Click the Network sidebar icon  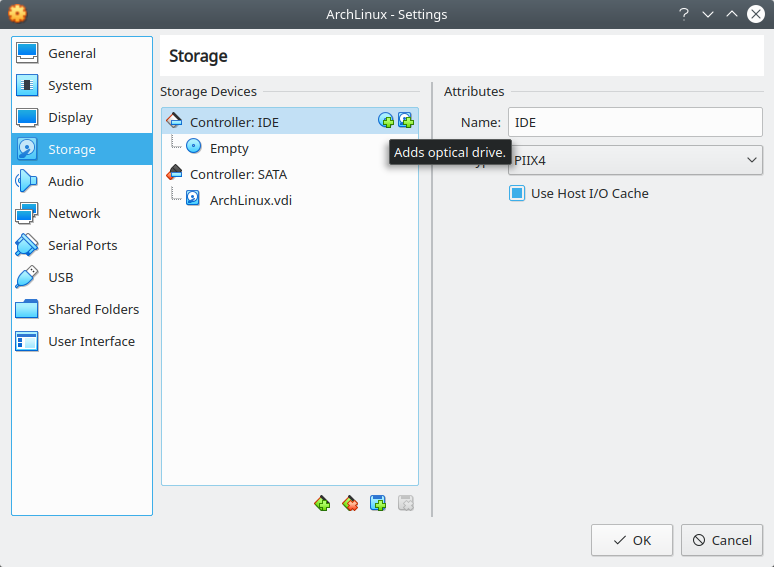point(27,213)
